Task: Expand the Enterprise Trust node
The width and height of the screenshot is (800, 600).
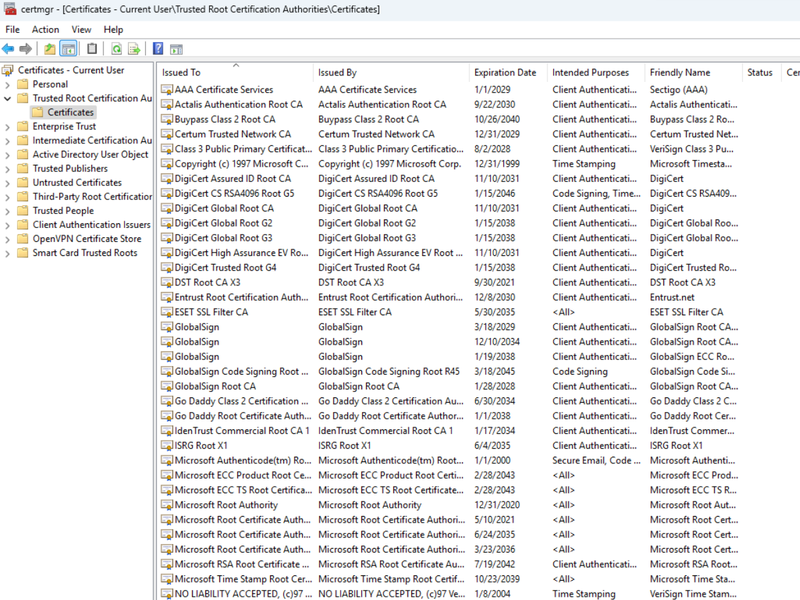Action: (7, 127)
